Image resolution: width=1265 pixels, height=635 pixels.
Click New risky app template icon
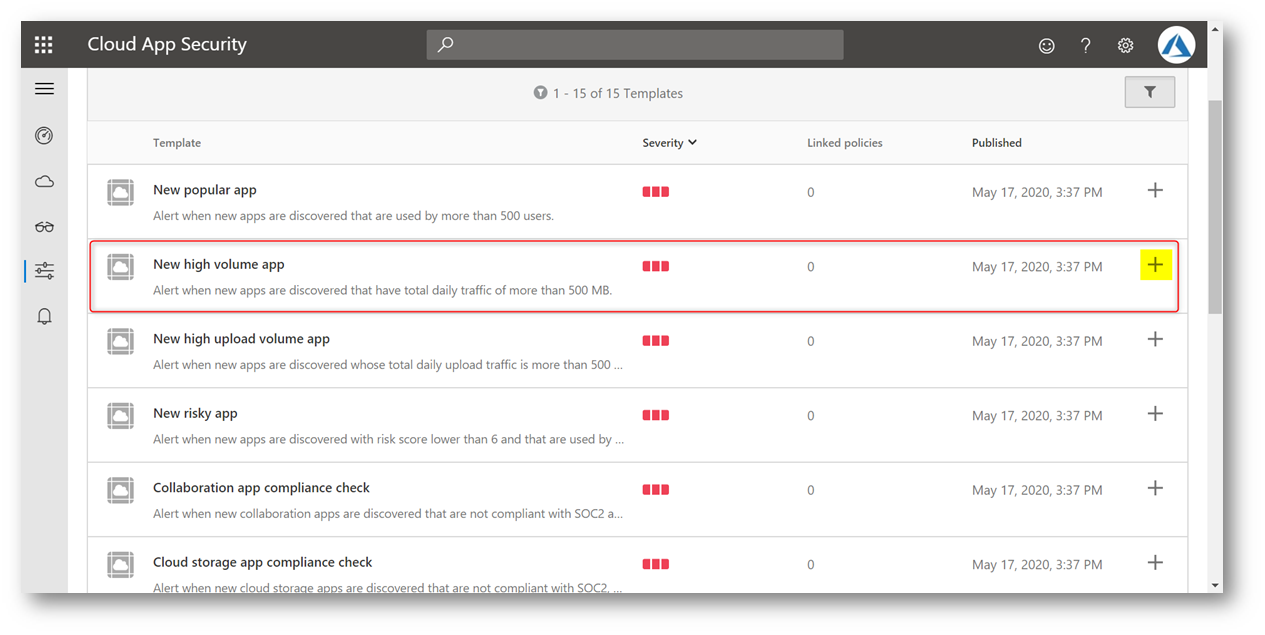coord(121,416)
